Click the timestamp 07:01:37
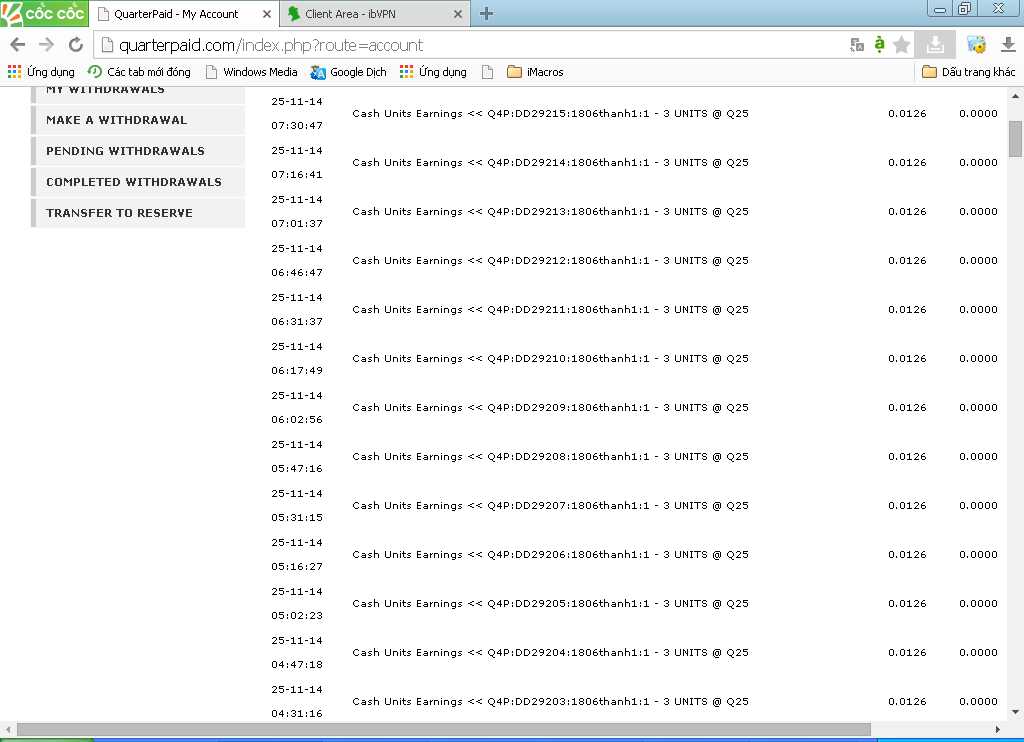This screenshot has width=1024, height=742. point(297,223)
